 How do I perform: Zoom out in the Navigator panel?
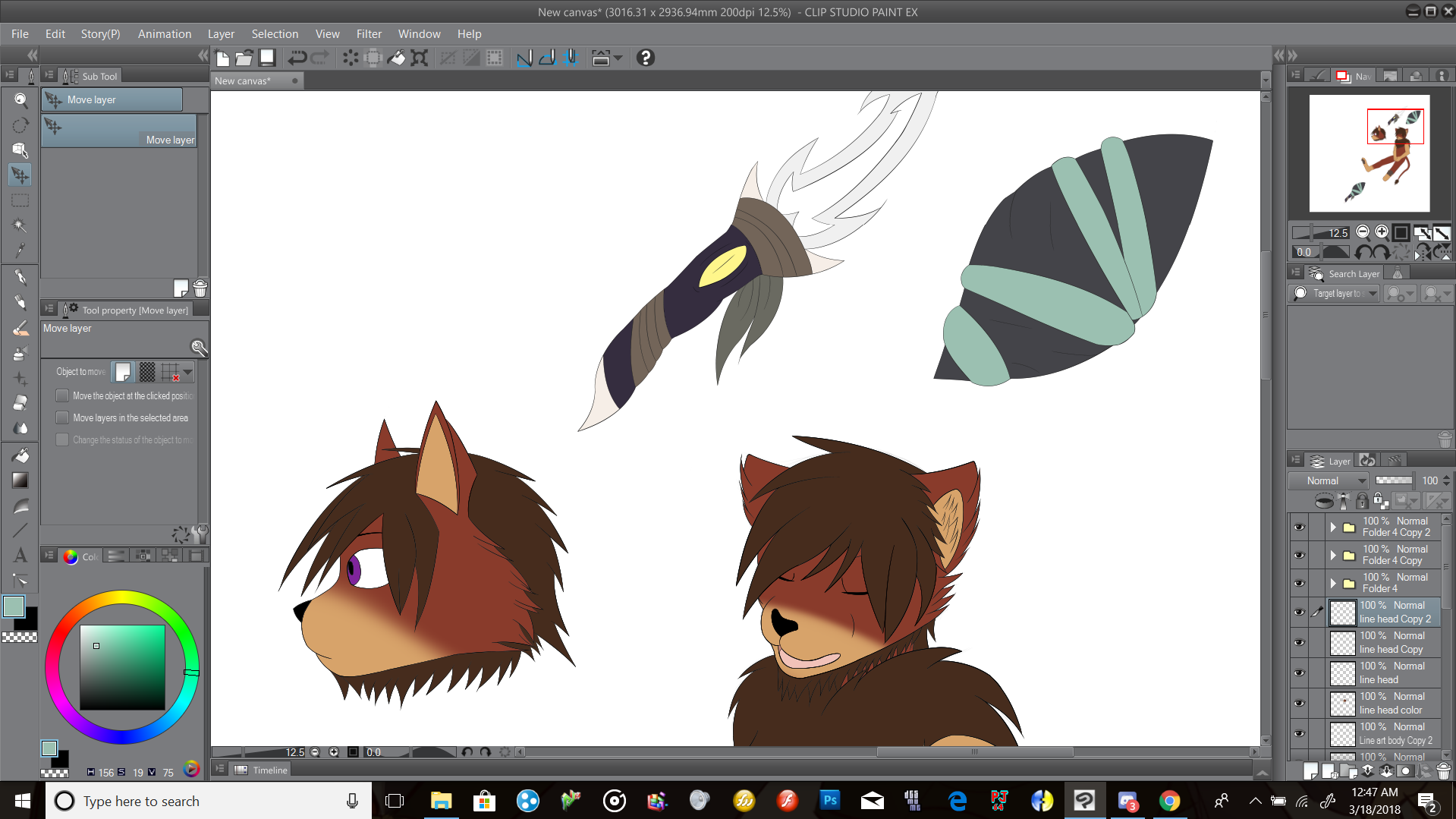1363,232
